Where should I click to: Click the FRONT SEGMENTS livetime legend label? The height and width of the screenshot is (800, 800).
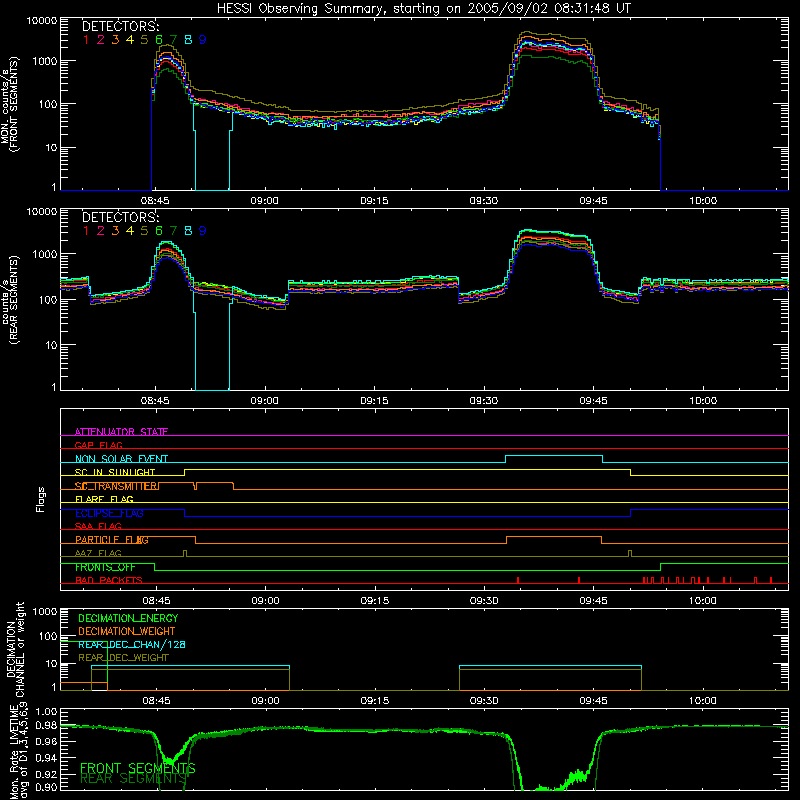pyautogui.click(x=138, y=768)
